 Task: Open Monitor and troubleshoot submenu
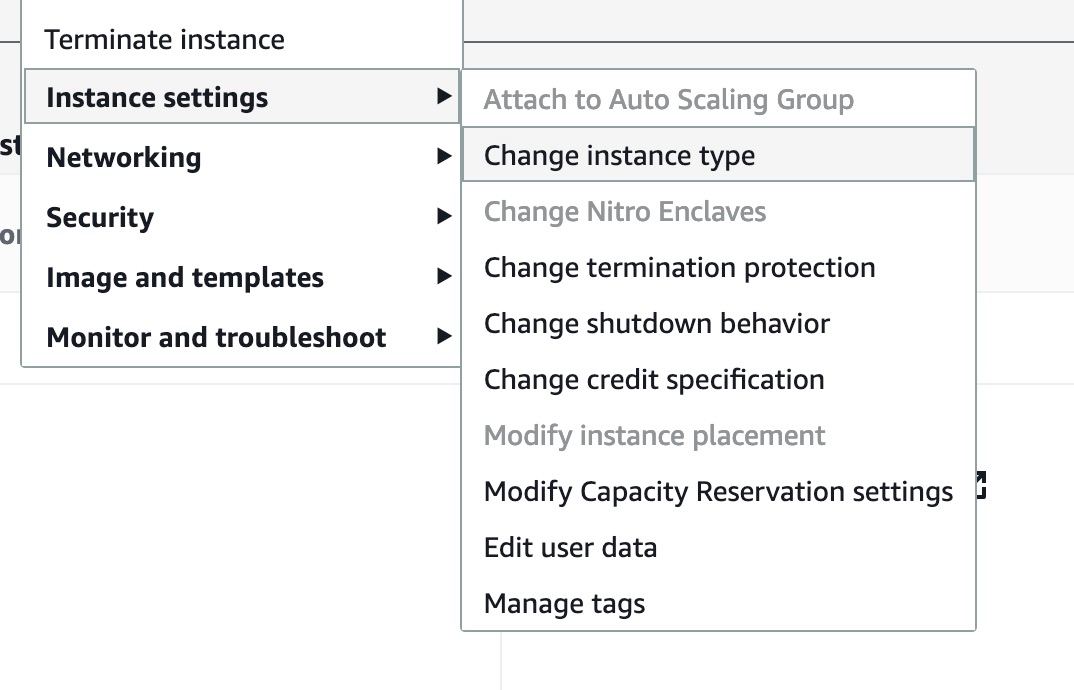coord(242,336)
